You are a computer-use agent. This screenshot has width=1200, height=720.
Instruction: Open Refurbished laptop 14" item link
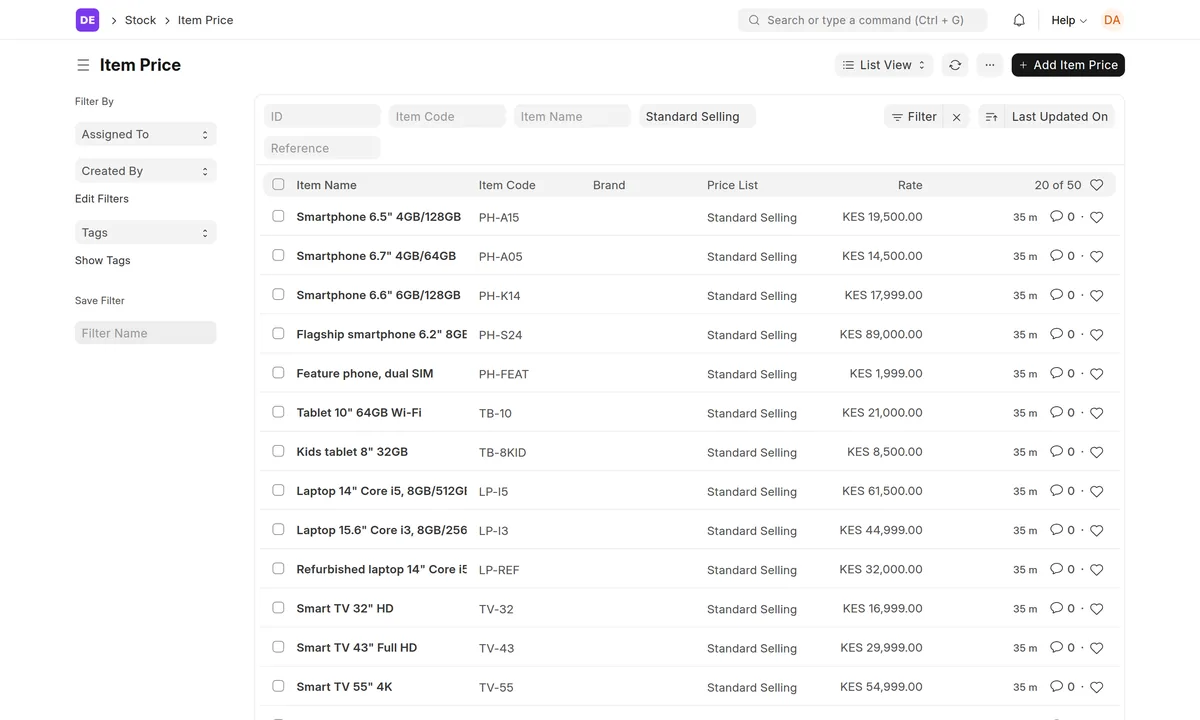pyautogui.click(x=381, y=569)
